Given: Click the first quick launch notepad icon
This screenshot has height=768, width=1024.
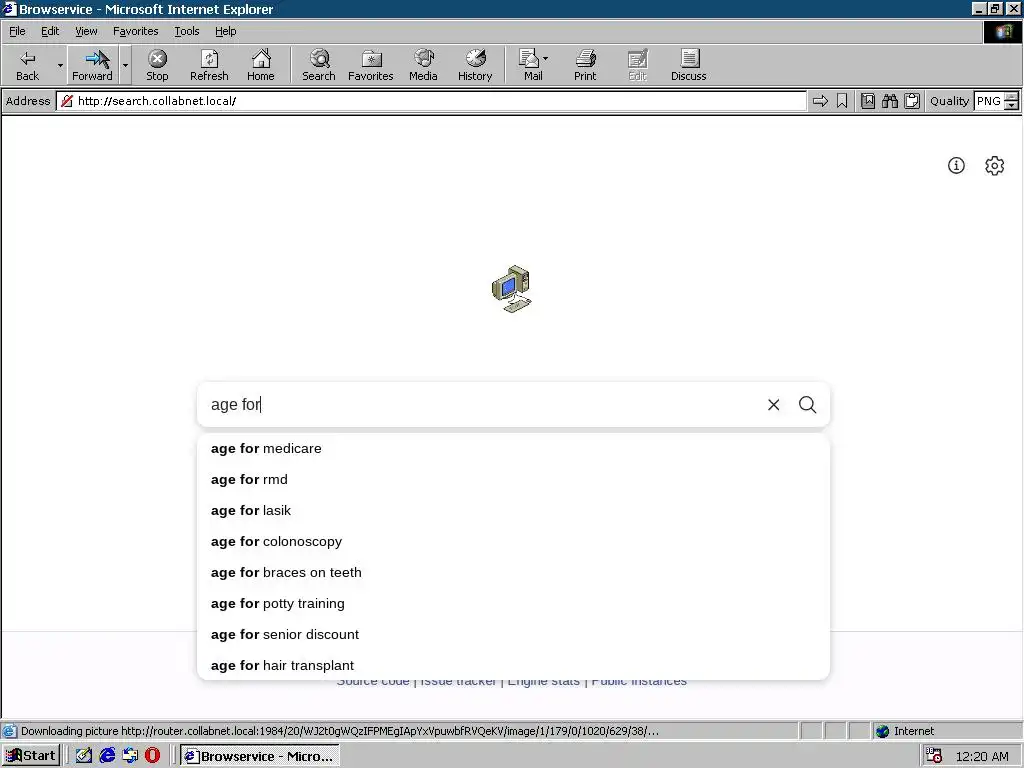Looking at the screenshot, I should pyautogui.click(x=84, y=756).
